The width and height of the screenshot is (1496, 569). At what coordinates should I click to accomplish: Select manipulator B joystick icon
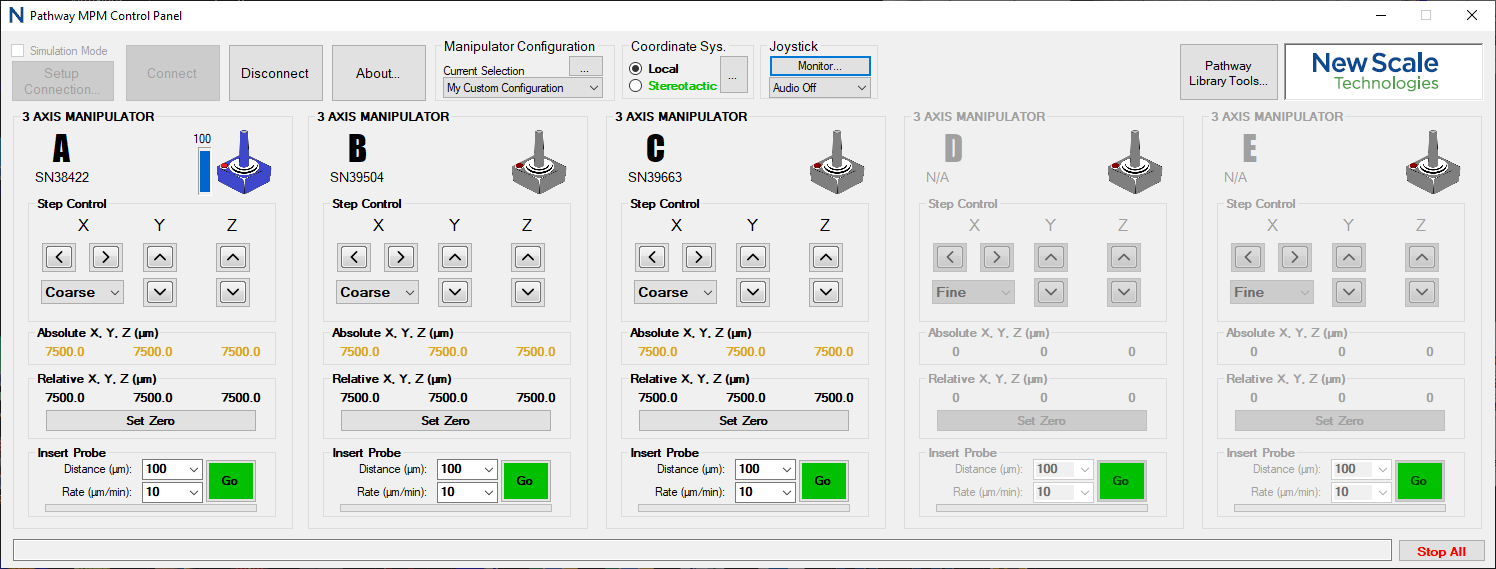click(x=540, y=161)
